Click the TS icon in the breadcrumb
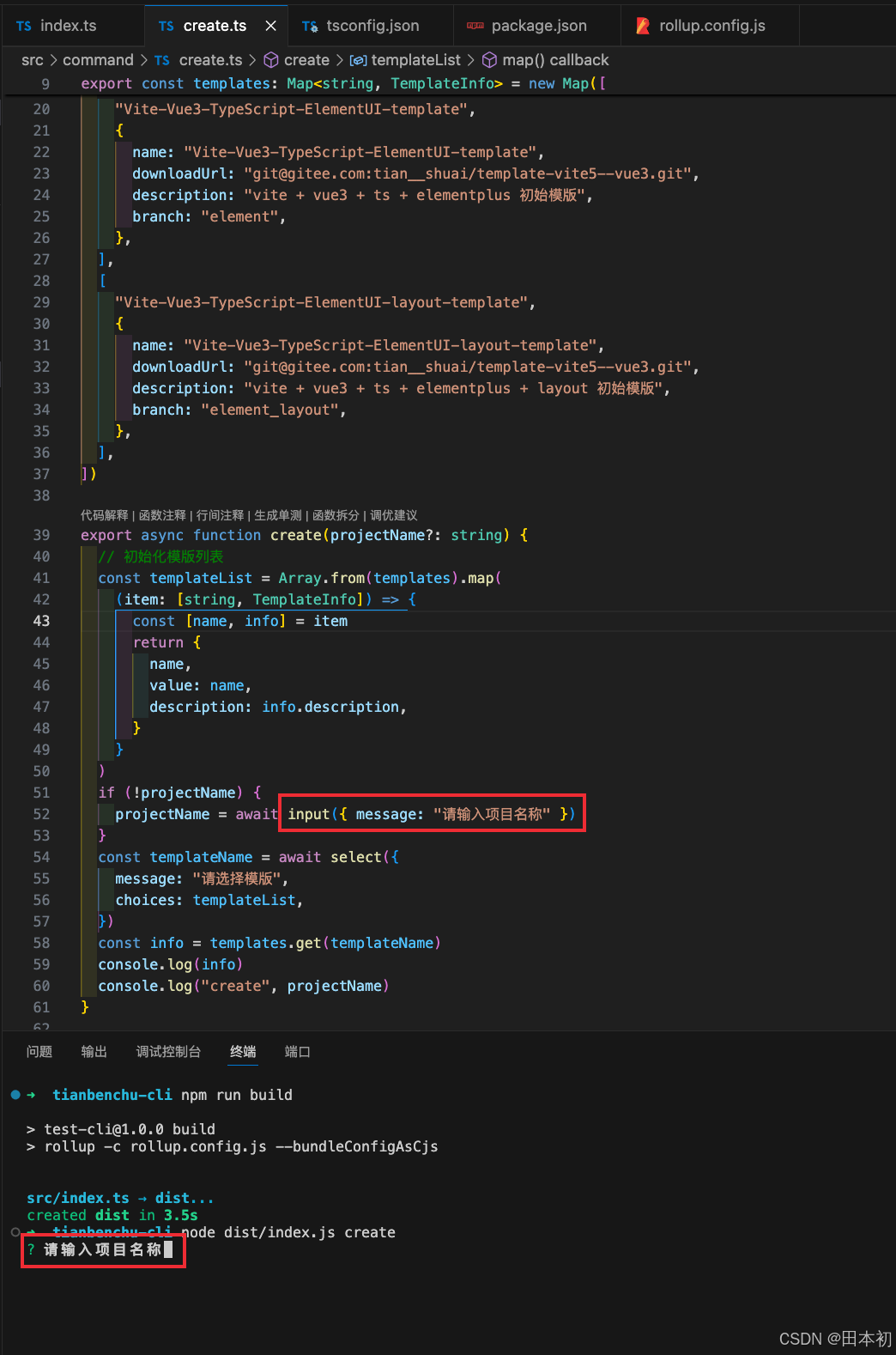The height and width of the screenshot is (1355, 896). click(162, 60)
